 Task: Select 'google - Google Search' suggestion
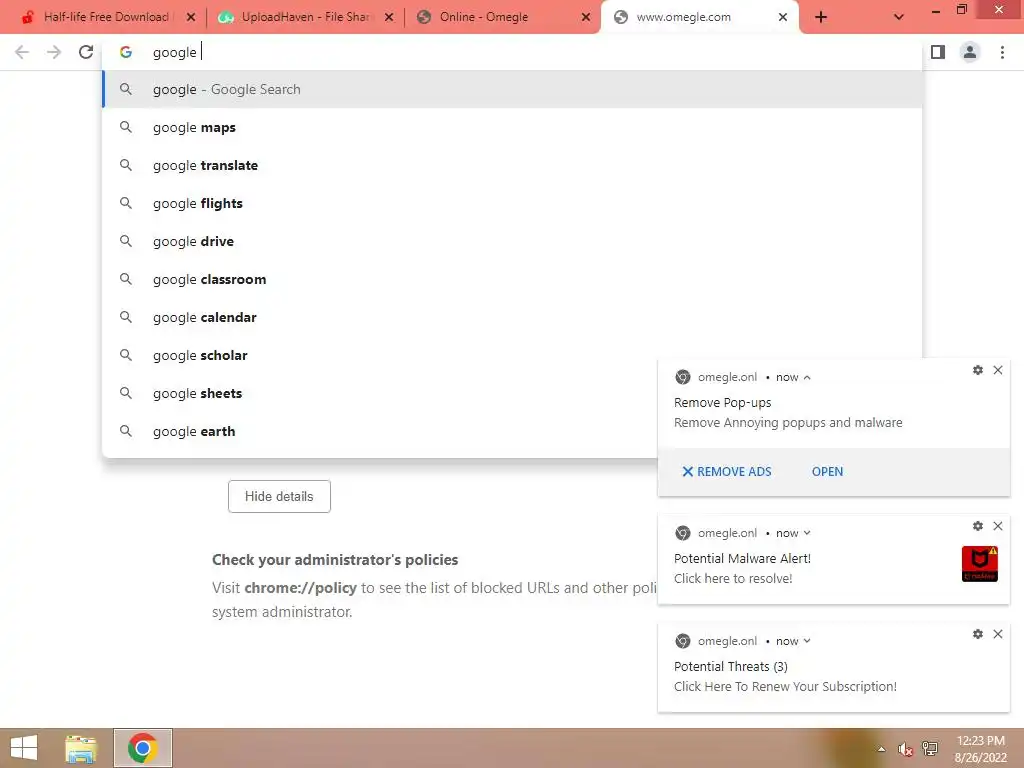pos(512,89)
